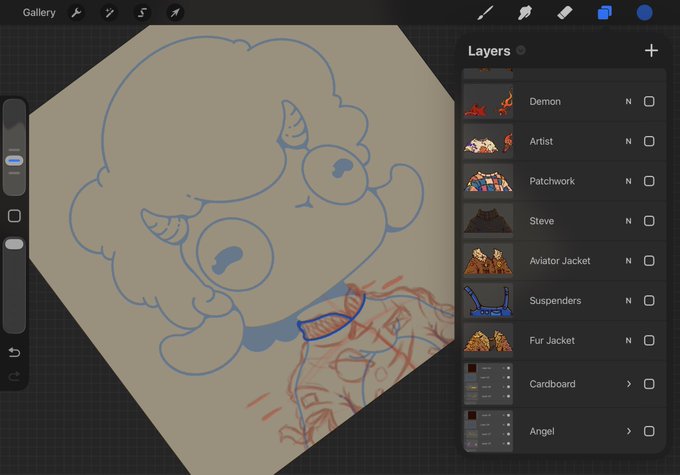Open Demon layer blend mode N
680x475 pixels.
pyautogui.click(x=628, y=102)
